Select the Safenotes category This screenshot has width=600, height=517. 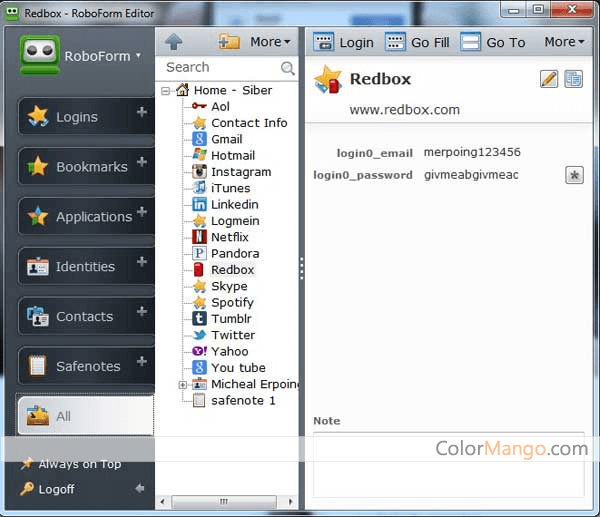pyautogui.click(x=86, y=366)
